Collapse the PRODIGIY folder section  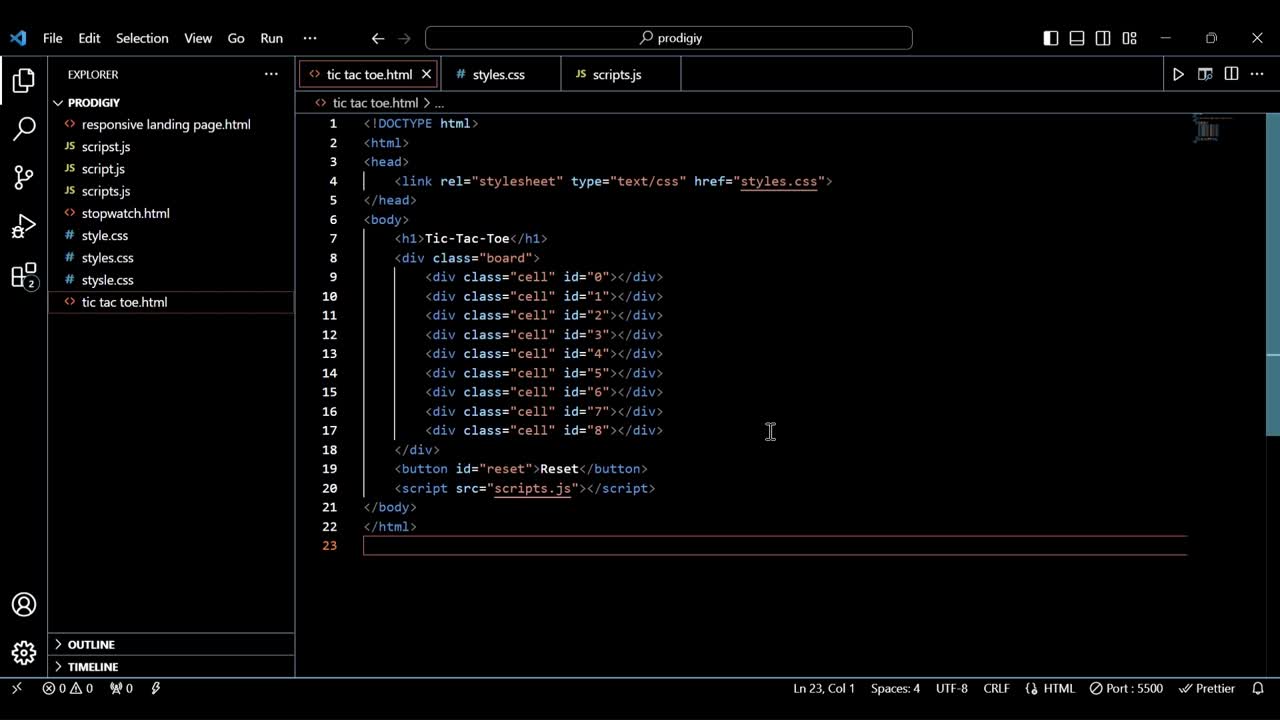tap(171, 102)
